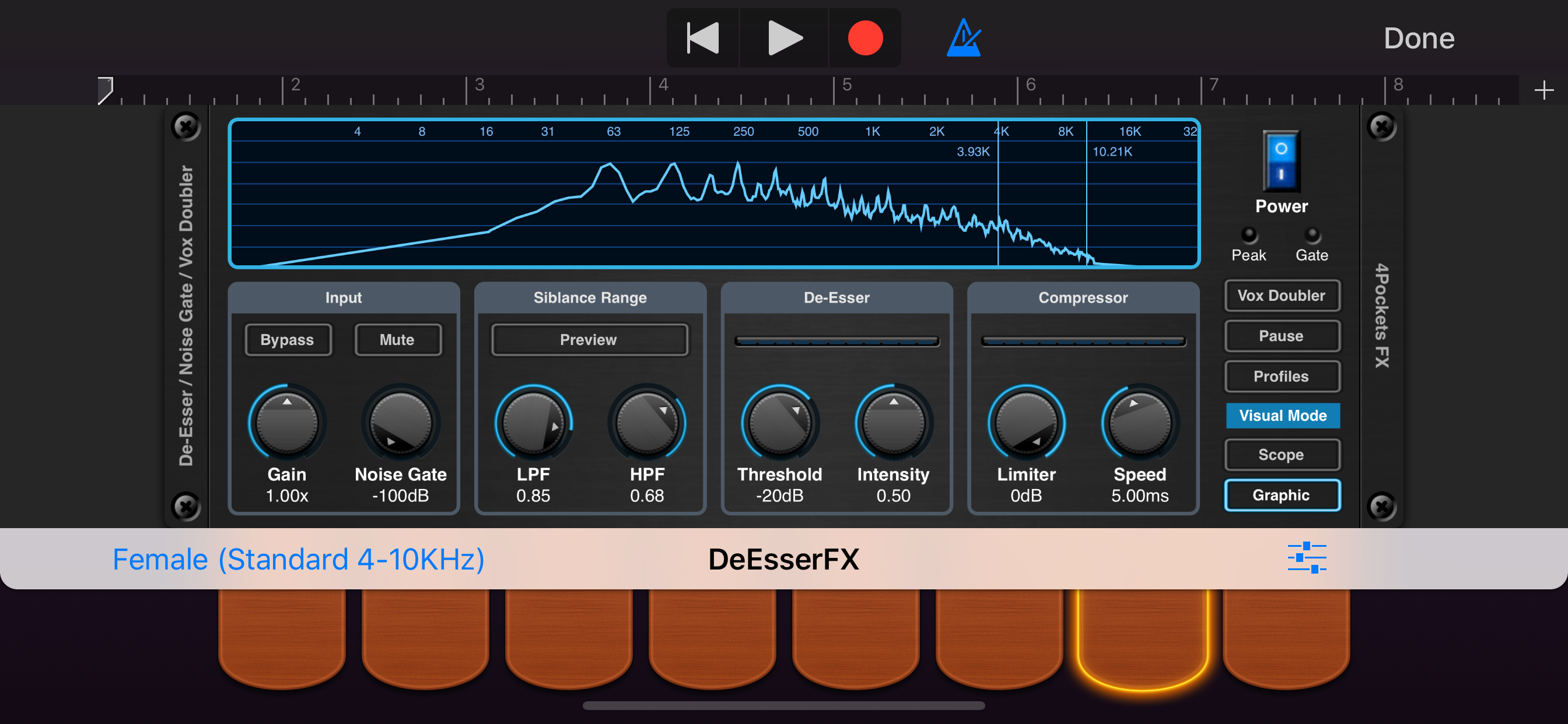Click the DeEsserFX title text

tap(783, 559)
